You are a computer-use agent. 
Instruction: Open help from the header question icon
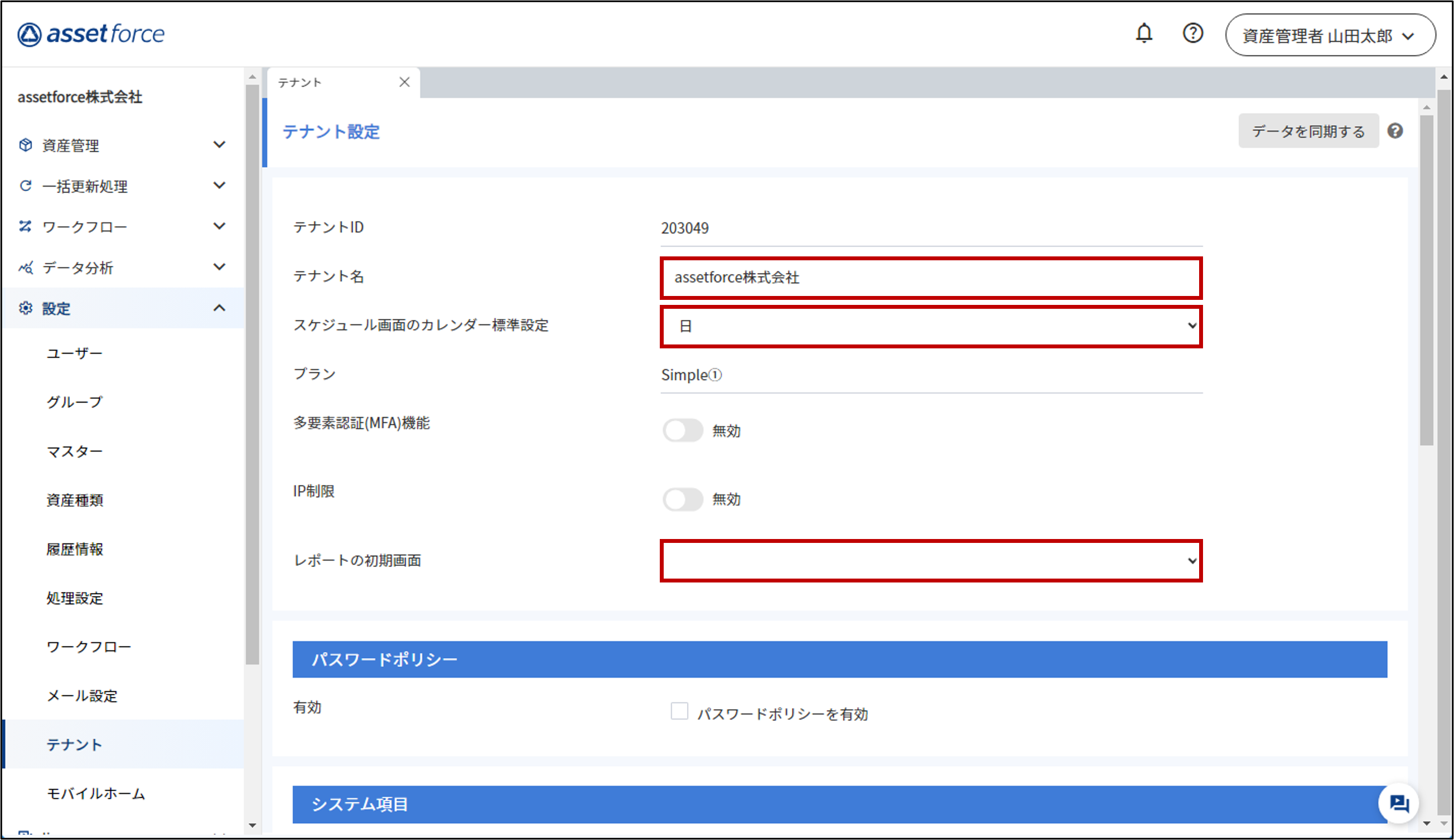click(x=1192, y=33)
